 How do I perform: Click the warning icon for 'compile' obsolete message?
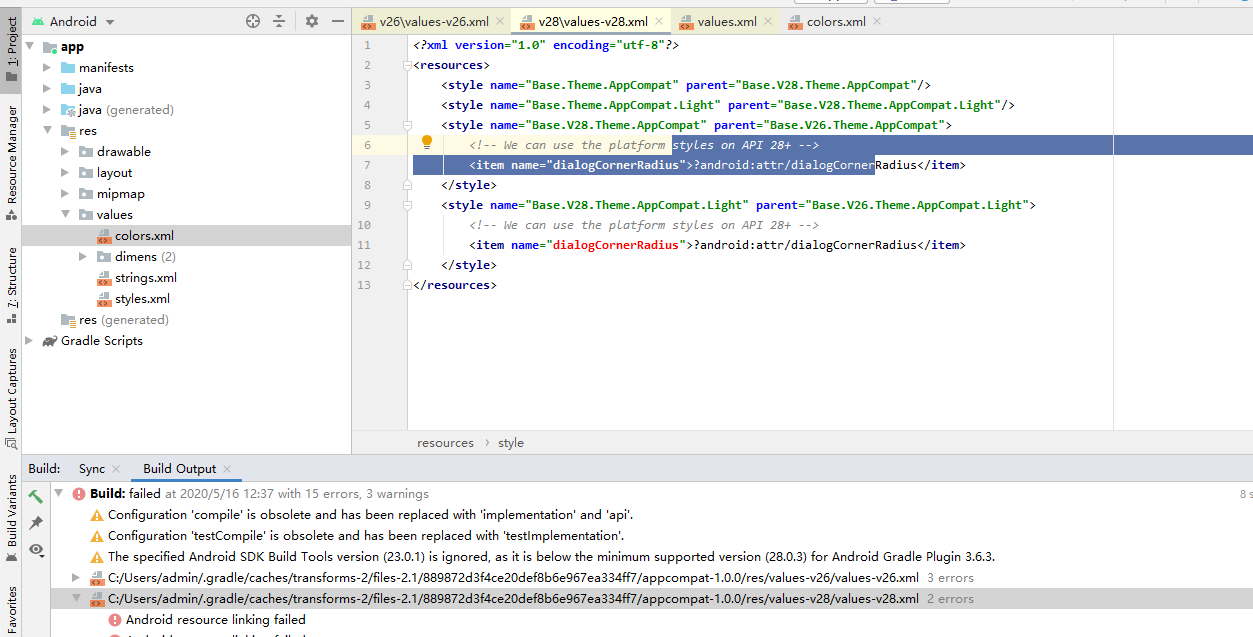click(x=97, y=515)
